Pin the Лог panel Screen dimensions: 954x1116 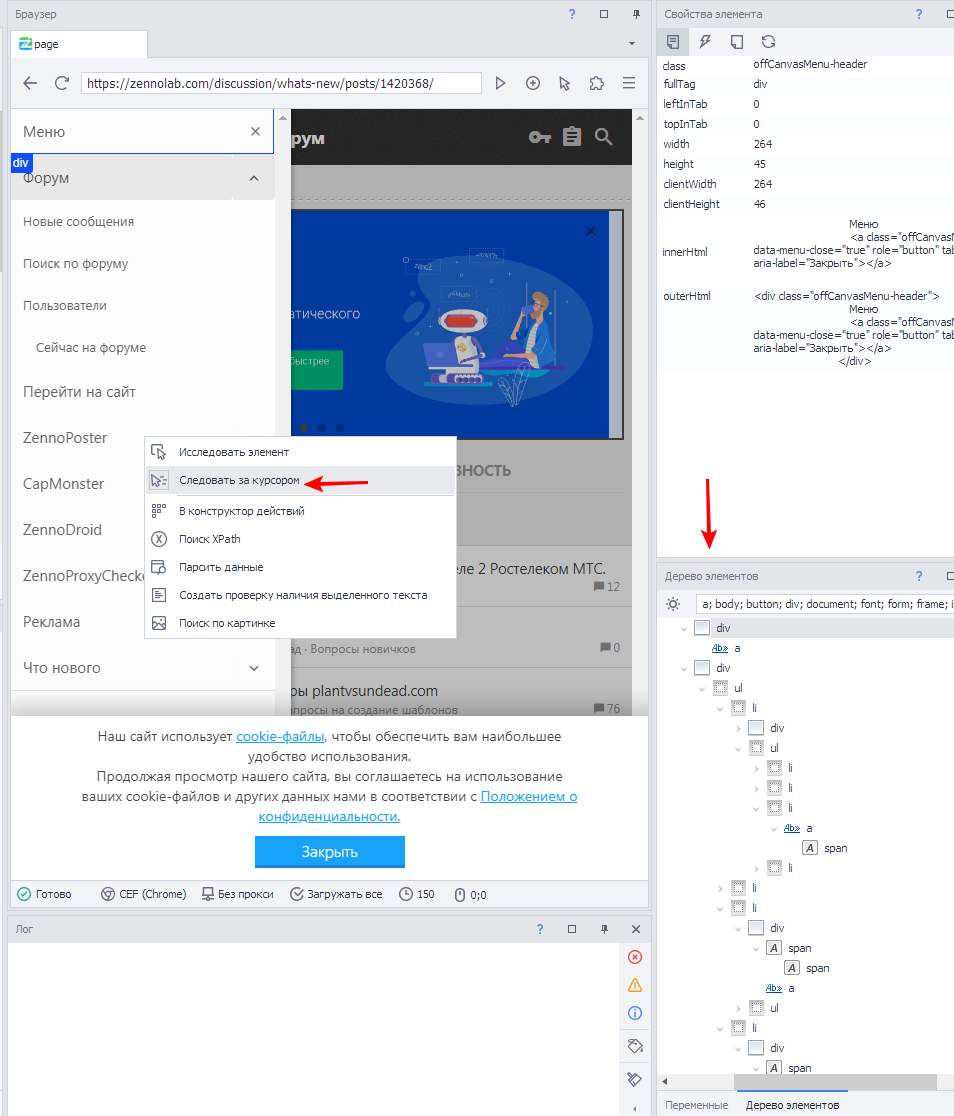click(604, 929)
